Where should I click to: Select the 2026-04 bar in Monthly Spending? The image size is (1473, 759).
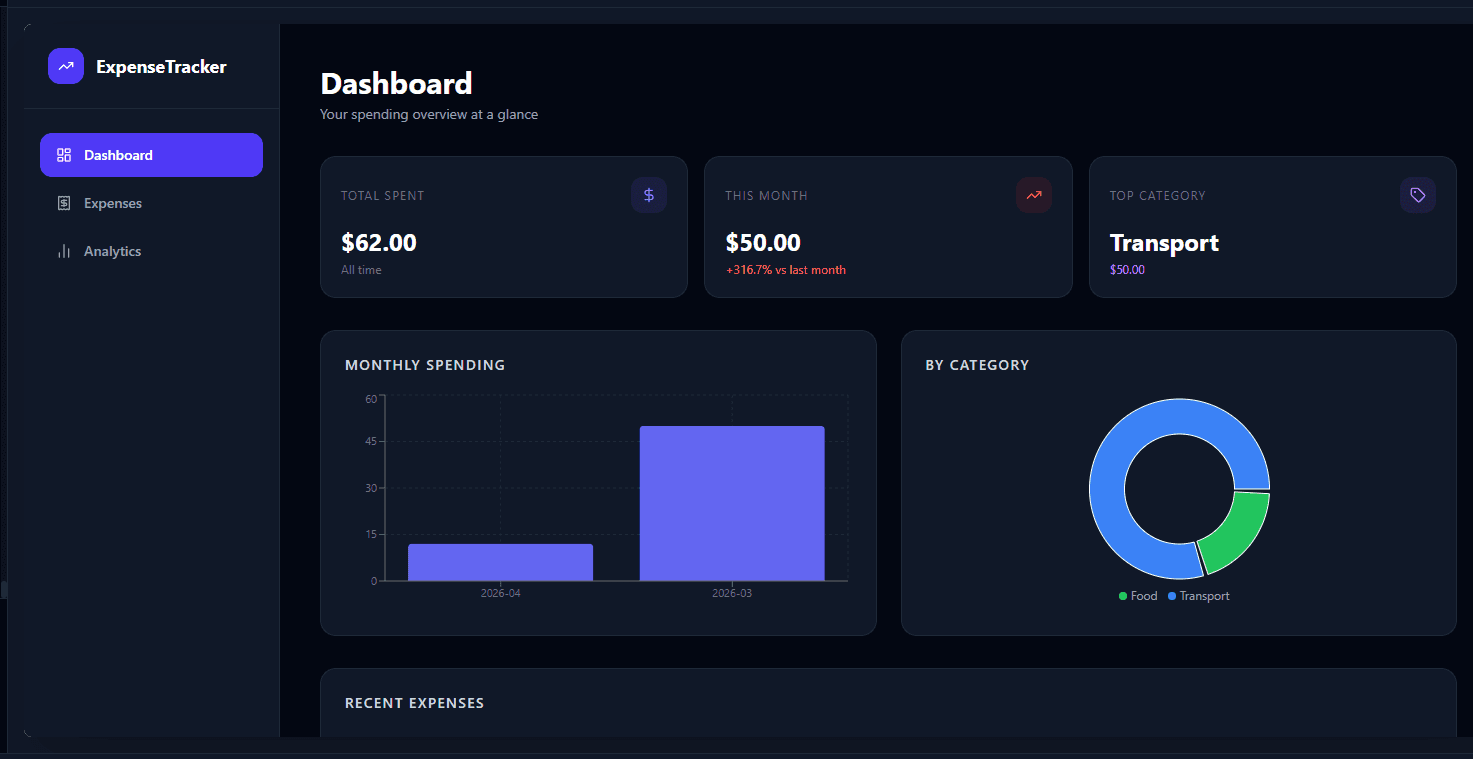500,562
